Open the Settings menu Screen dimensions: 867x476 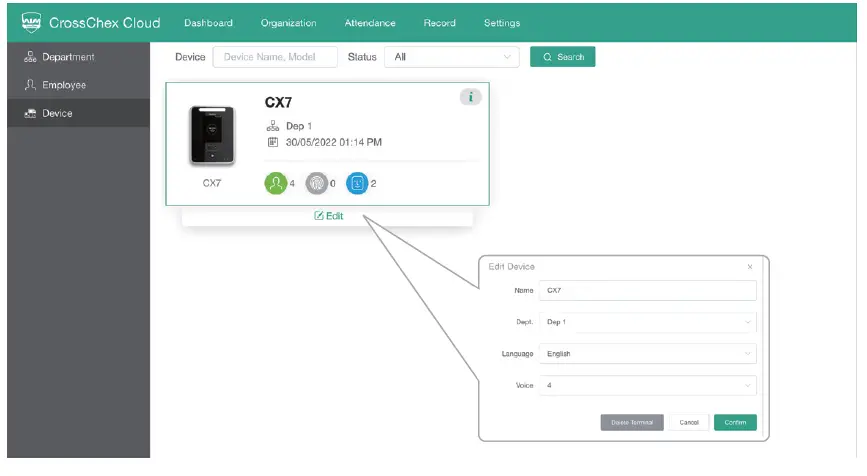(502, 23)
